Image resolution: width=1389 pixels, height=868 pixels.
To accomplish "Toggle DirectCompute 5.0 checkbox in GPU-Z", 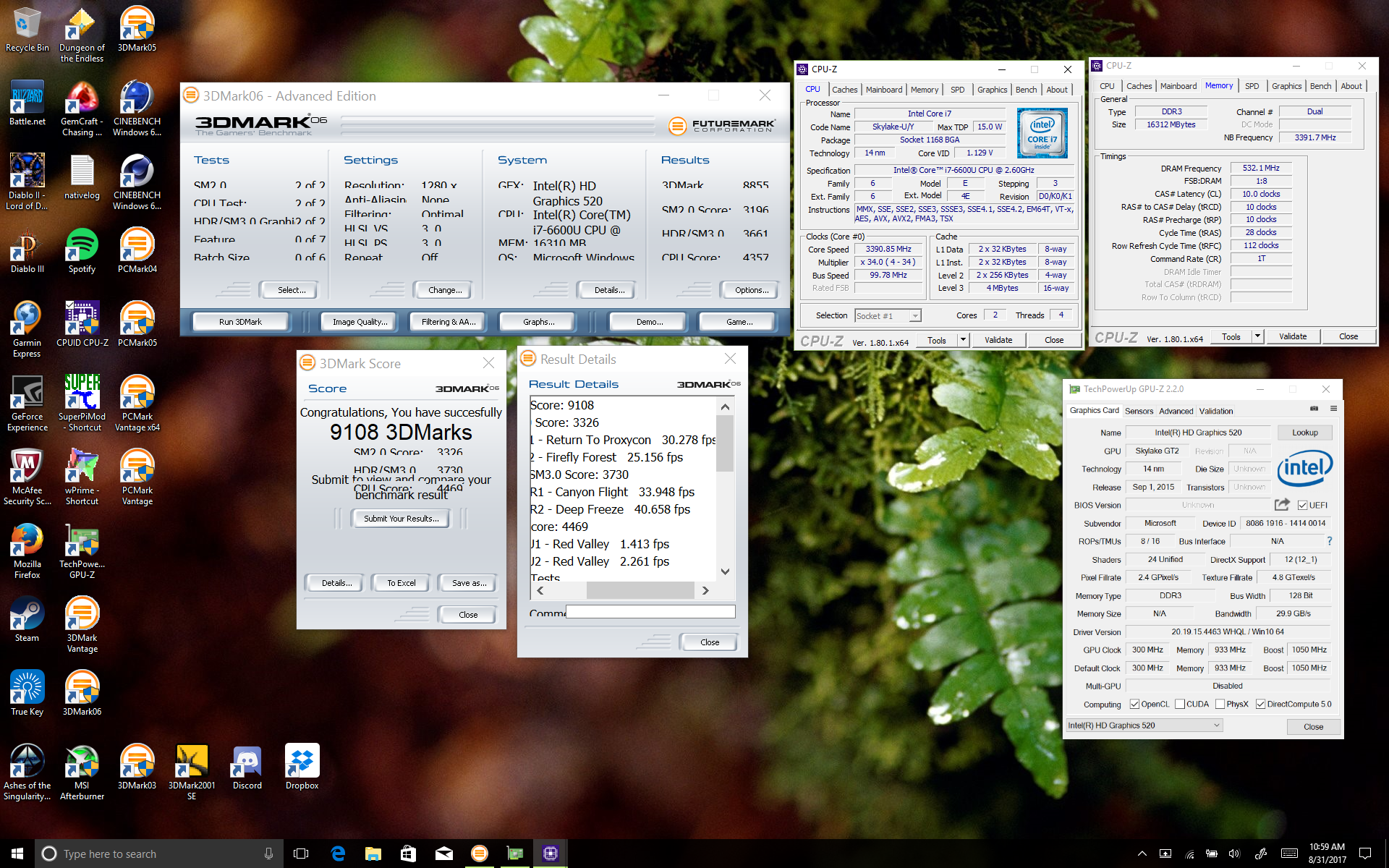I will (1260, 704).
